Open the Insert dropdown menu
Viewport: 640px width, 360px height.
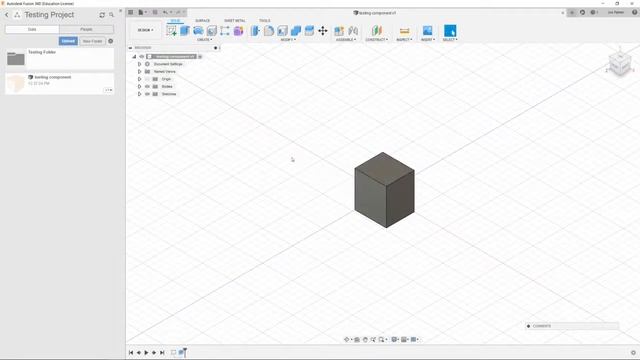pyautogui.click(x=428, y=40)
